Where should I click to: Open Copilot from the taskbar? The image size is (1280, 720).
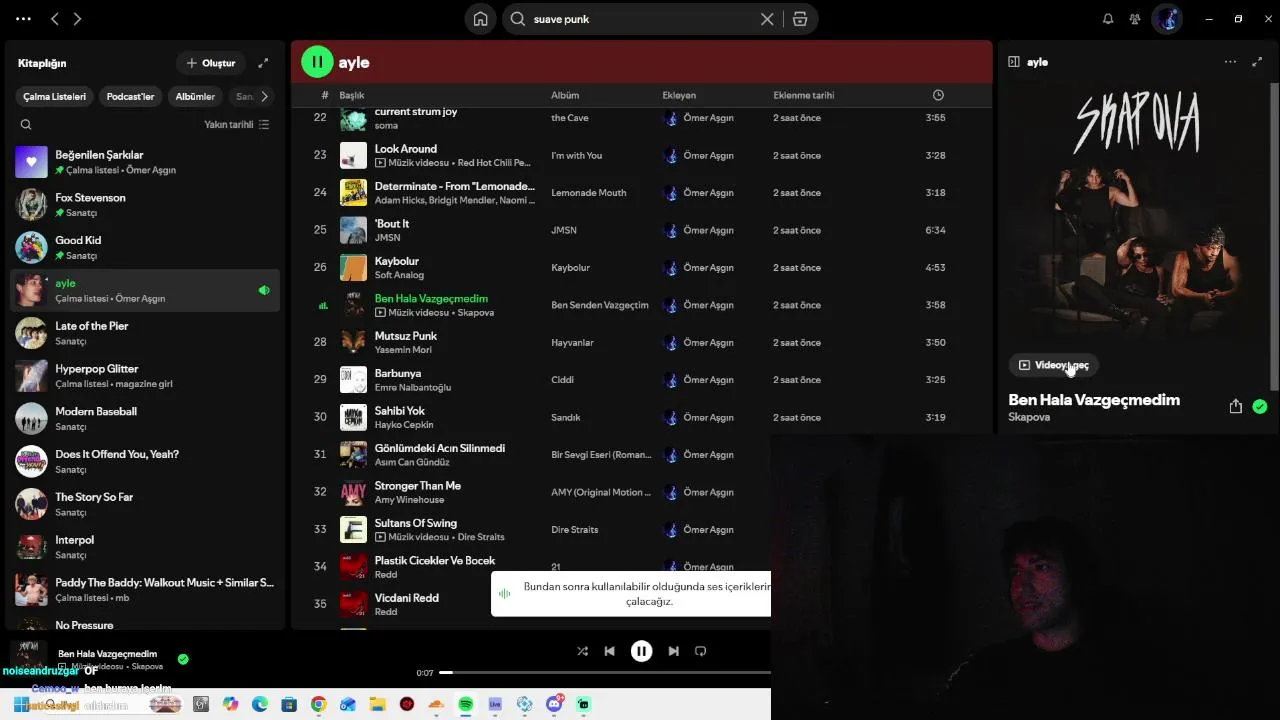231,704
